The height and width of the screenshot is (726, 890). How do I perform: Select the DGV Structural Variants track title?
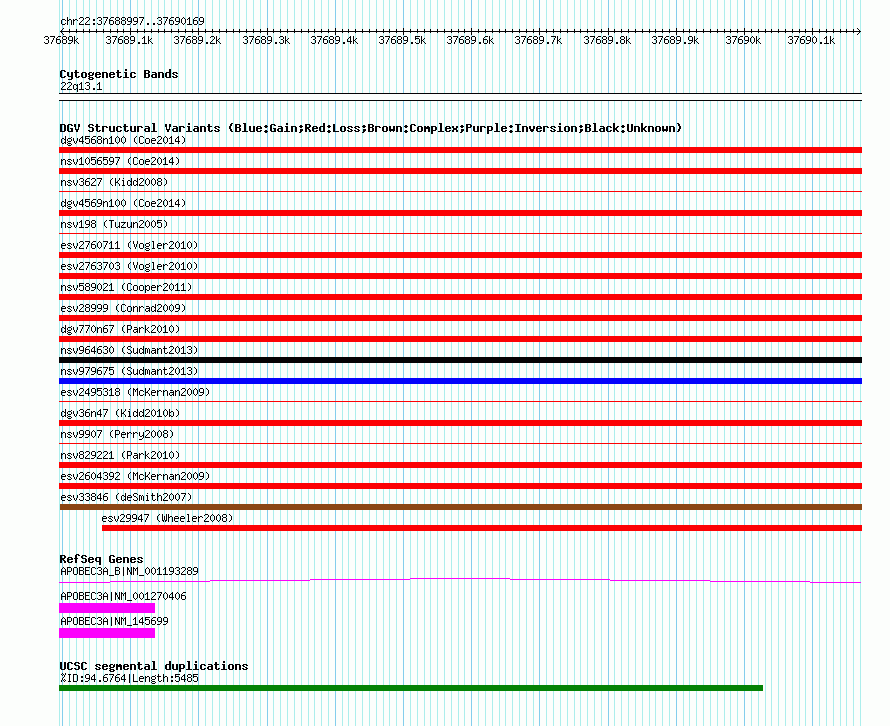pos(371,128)
